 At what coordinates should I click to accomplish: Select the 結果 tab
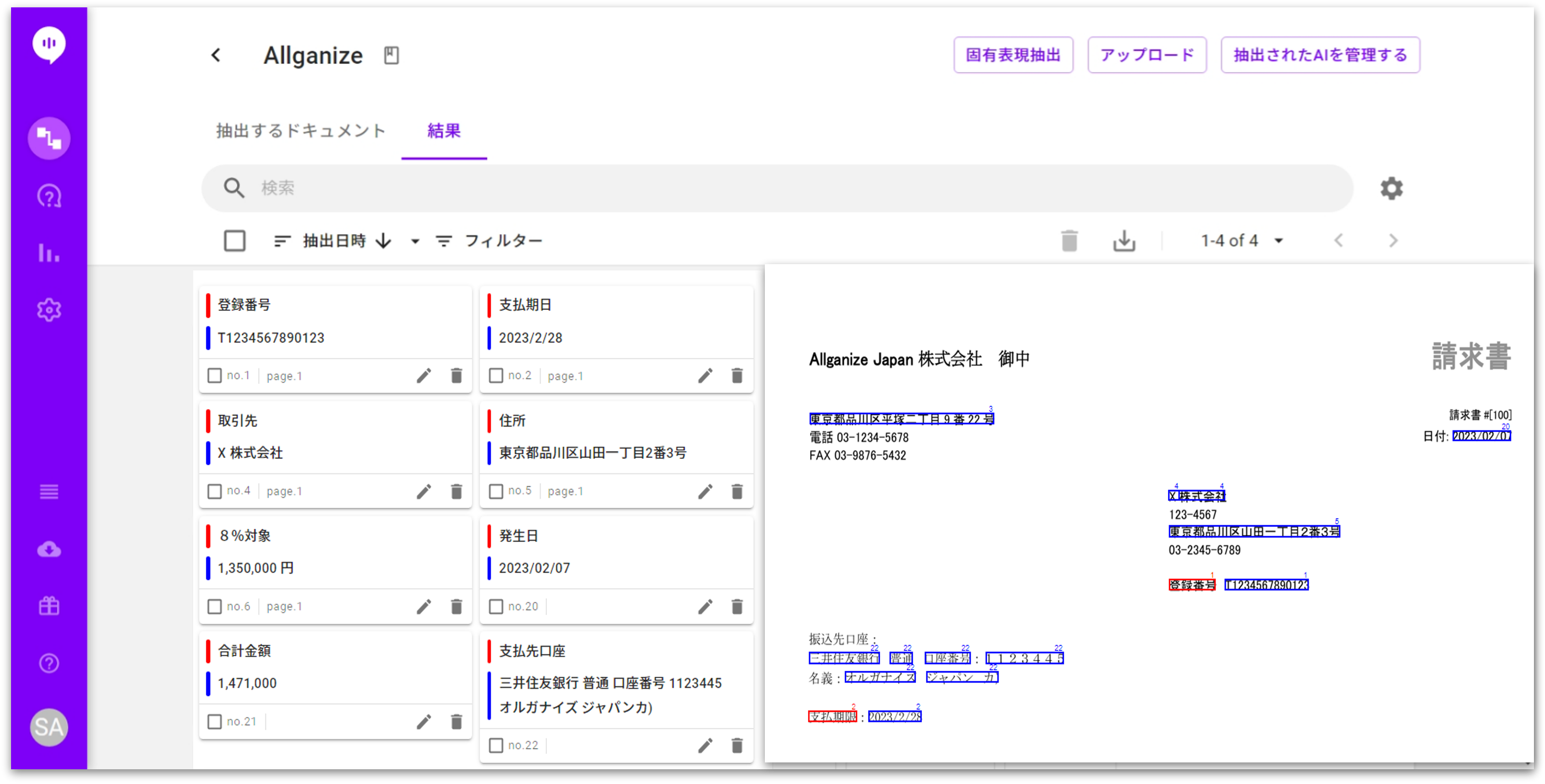coord(444,130)
